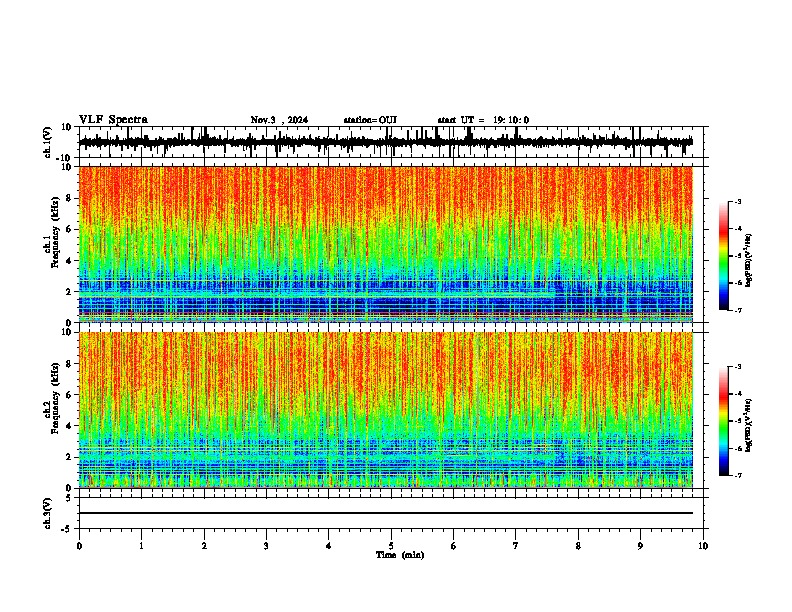Click the "VLF Spectra" title text
This screenshot has height=612, width=792.
click(113, 120)
